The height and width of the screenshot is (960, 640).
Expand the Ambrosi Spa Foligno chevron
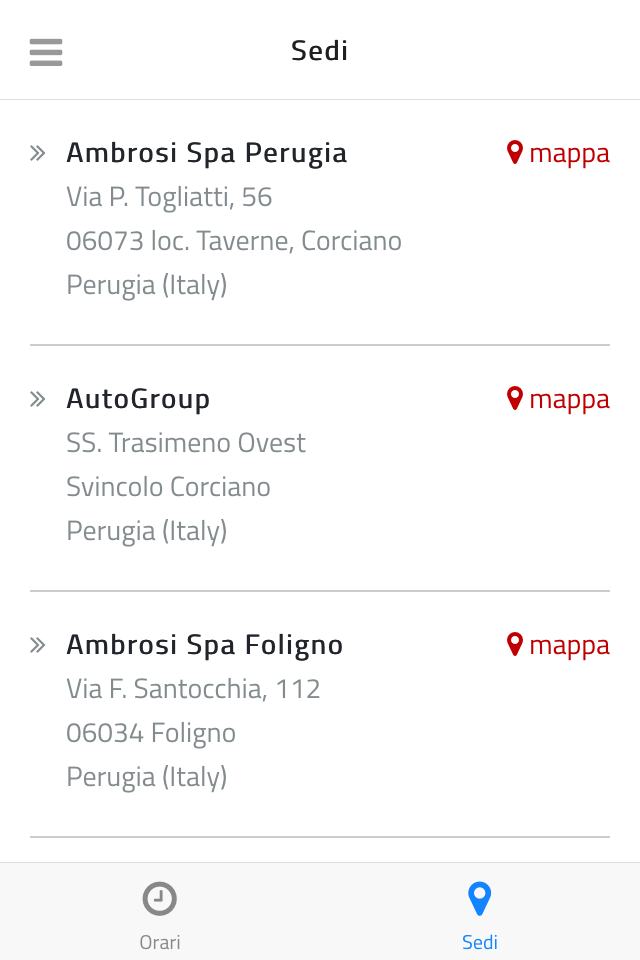click(x=38, y=645)
